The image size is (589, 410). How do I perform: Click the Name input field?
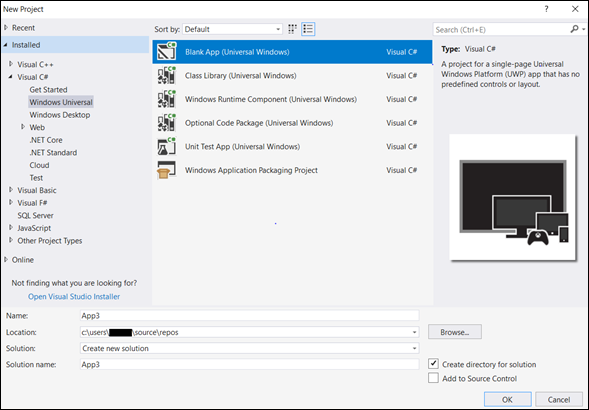pyautogui.click(x=249, y=315)
